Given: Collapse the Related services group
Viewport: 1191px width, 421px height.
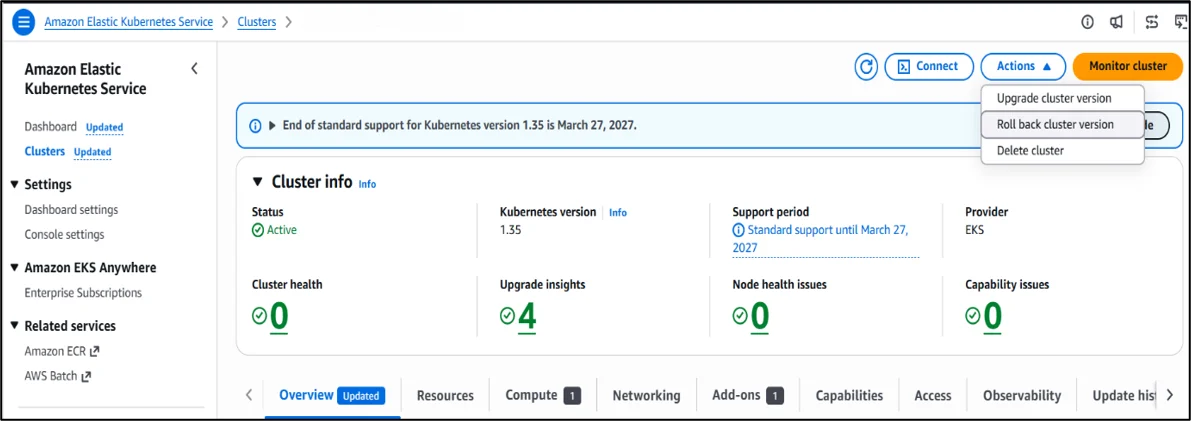Looking at the screenshot, I should click(x=14, y=326).
